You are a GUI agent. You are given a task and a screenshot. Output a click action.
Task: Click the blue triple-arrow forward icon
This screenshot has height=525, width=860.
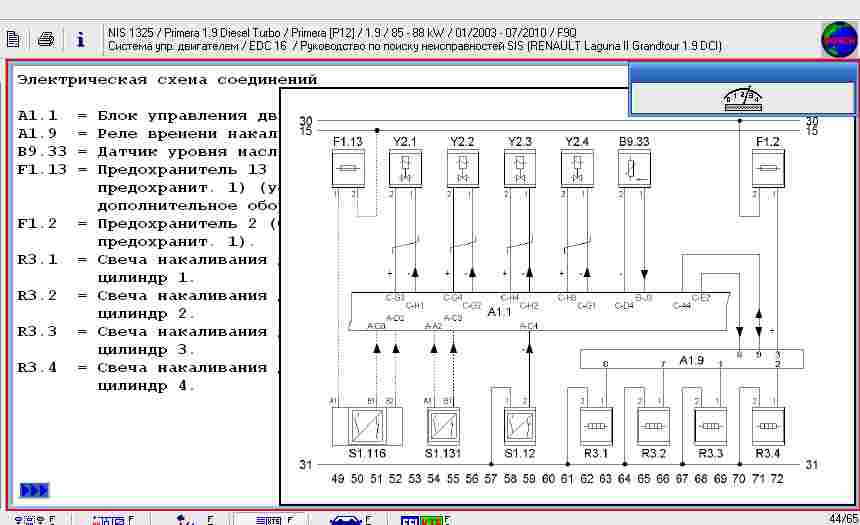(x=34, y=490)
